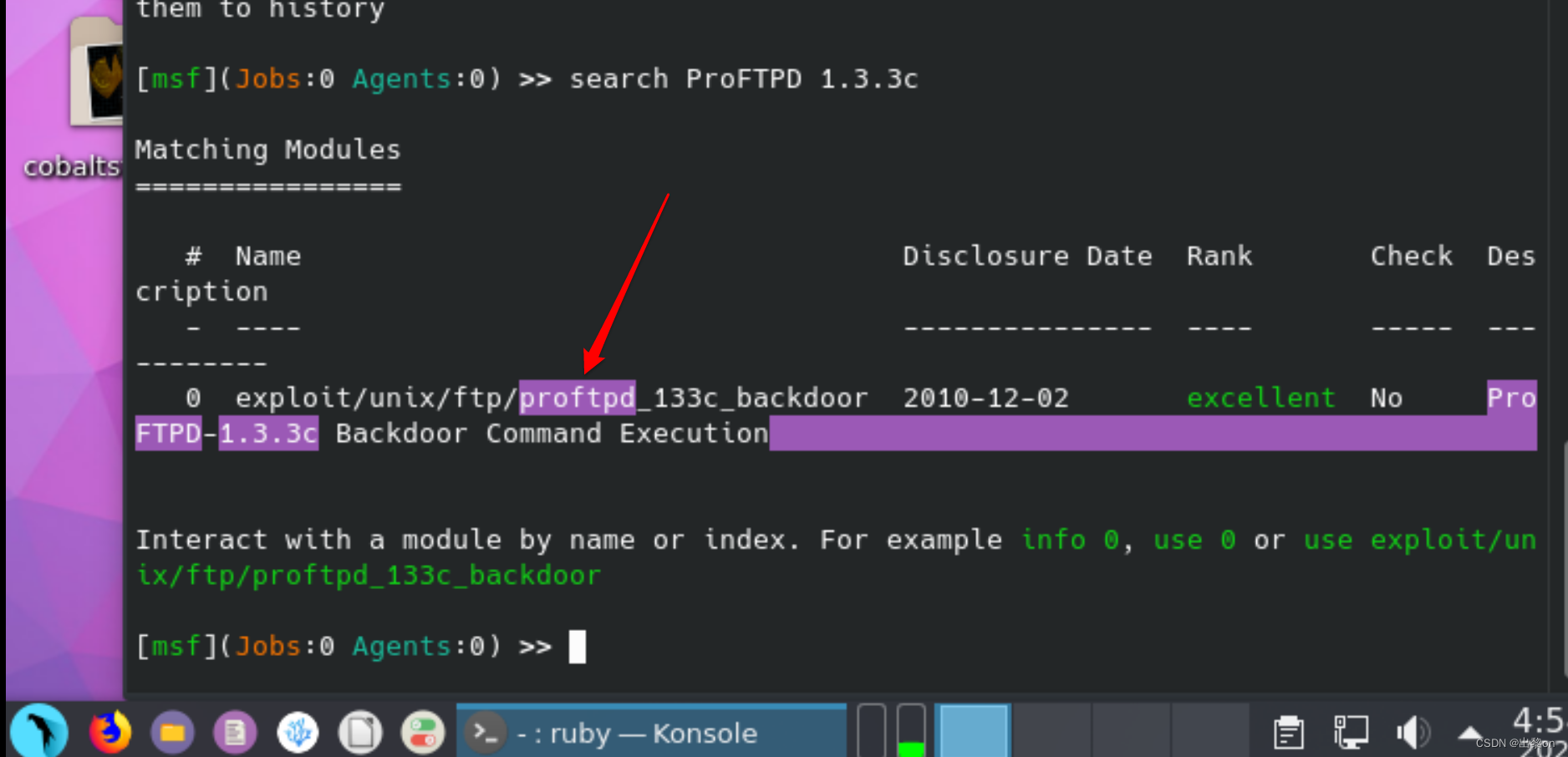Click the green 'excellent' rank value
1568x757 pixels.
click(x=1261, y=398)
